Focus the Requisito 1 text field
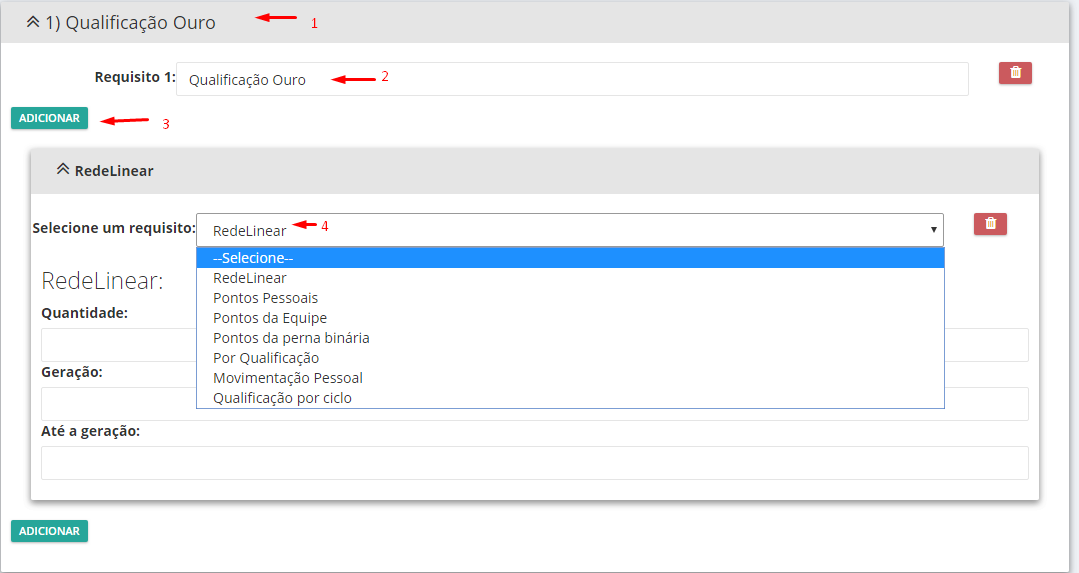The height and width of the screenshot is (573, 1079). pyautogui.click(x=572, y=79)
